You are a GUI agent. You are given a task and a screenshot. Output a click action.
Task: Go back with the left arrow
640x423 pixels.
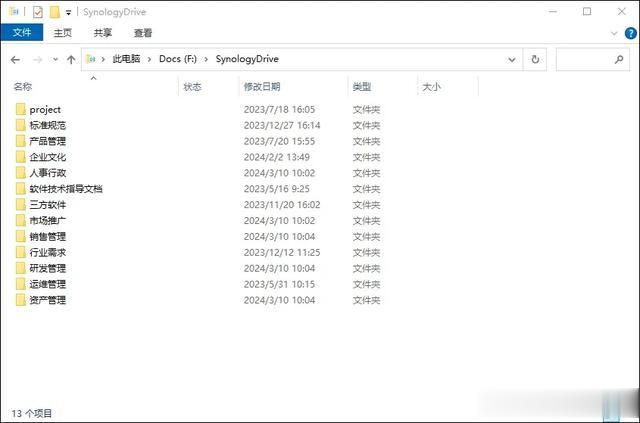point(16,60)
